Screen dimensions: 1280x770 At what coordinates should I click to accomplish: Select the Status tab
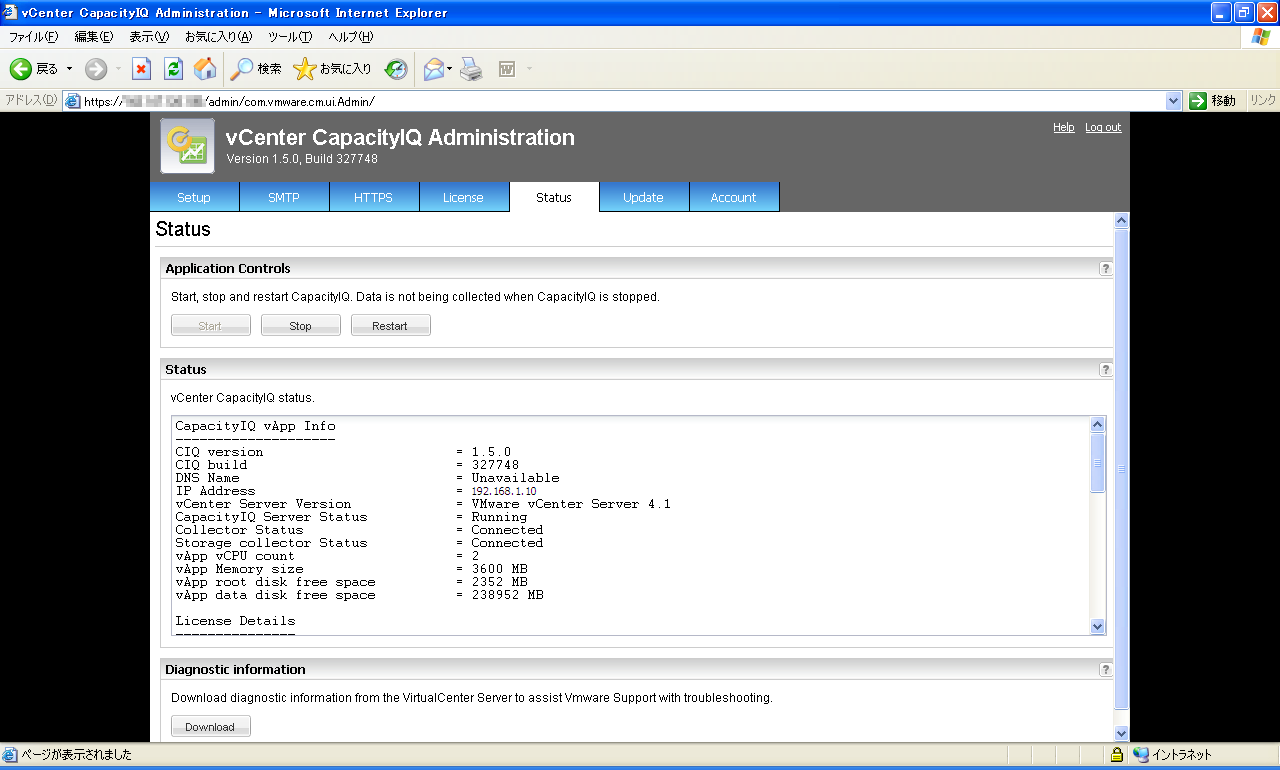(554, 197)
